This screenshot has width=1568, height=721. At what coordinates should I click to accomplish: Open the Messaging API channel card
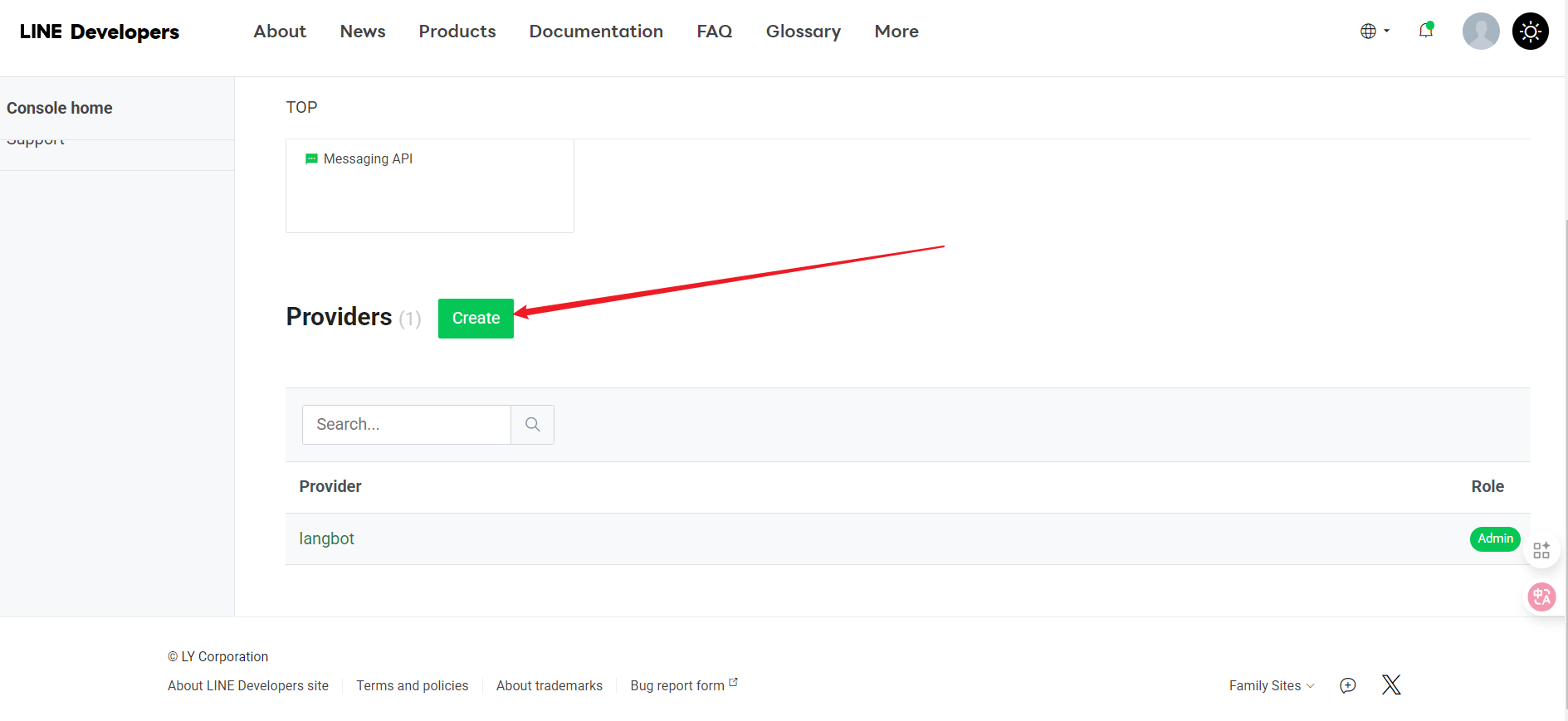[x=429, y=185]
